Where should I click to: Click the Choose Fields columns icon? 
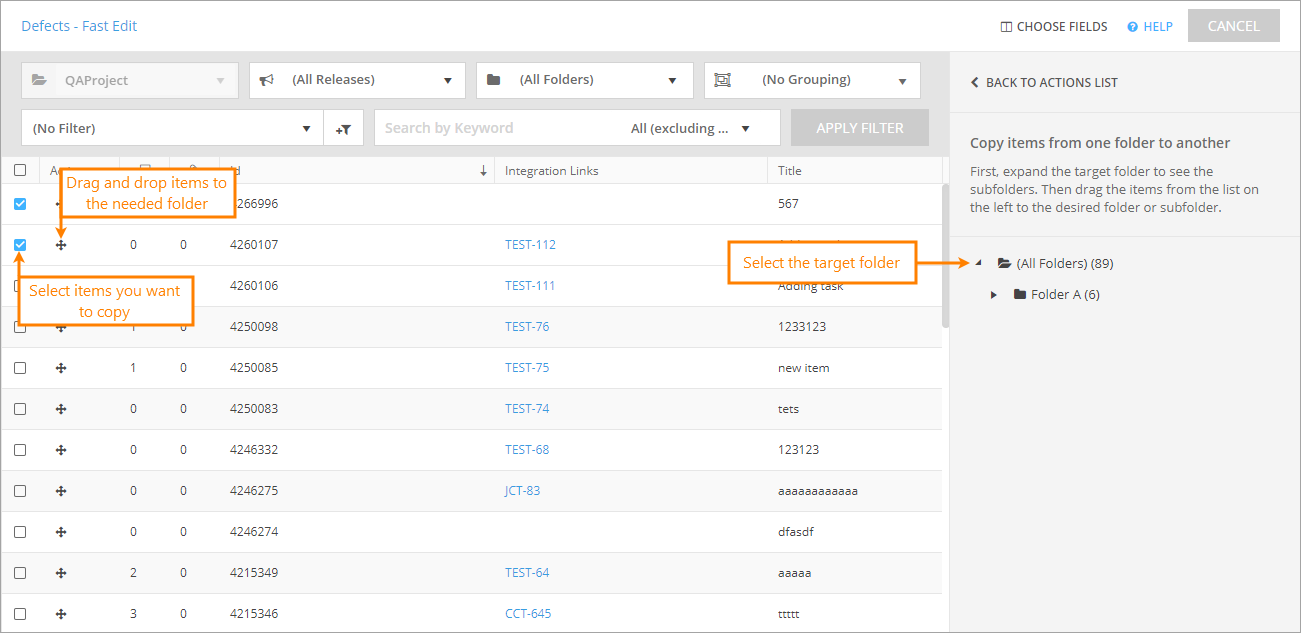(x=1006, y=27)
